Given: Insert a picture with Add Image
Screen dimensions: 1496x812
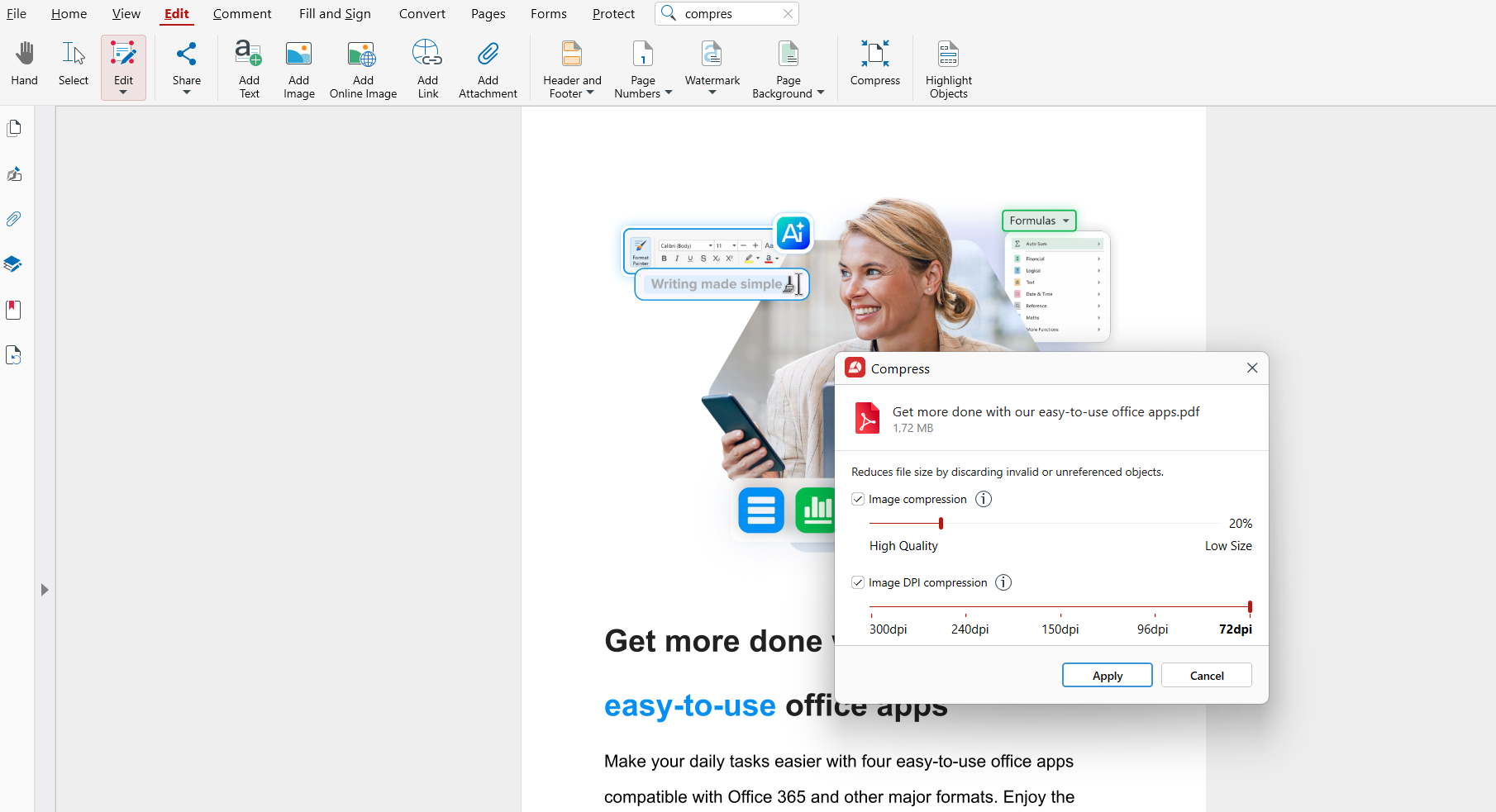Looking at the screenshot, I should [x=298, y=66].
